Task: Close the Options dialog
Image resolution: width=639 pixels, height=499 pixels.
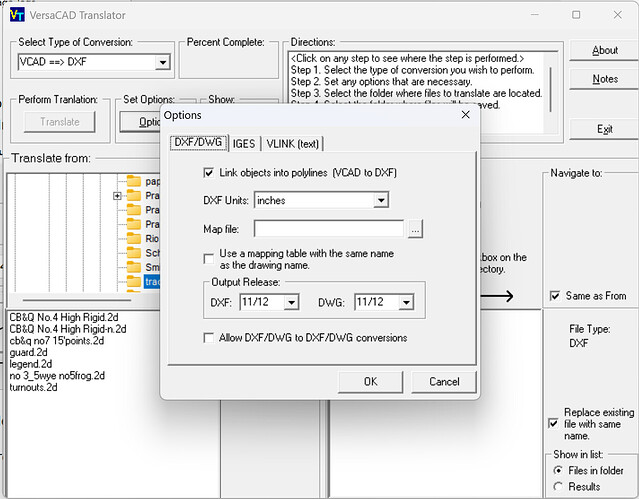Action: coord(464,115)
